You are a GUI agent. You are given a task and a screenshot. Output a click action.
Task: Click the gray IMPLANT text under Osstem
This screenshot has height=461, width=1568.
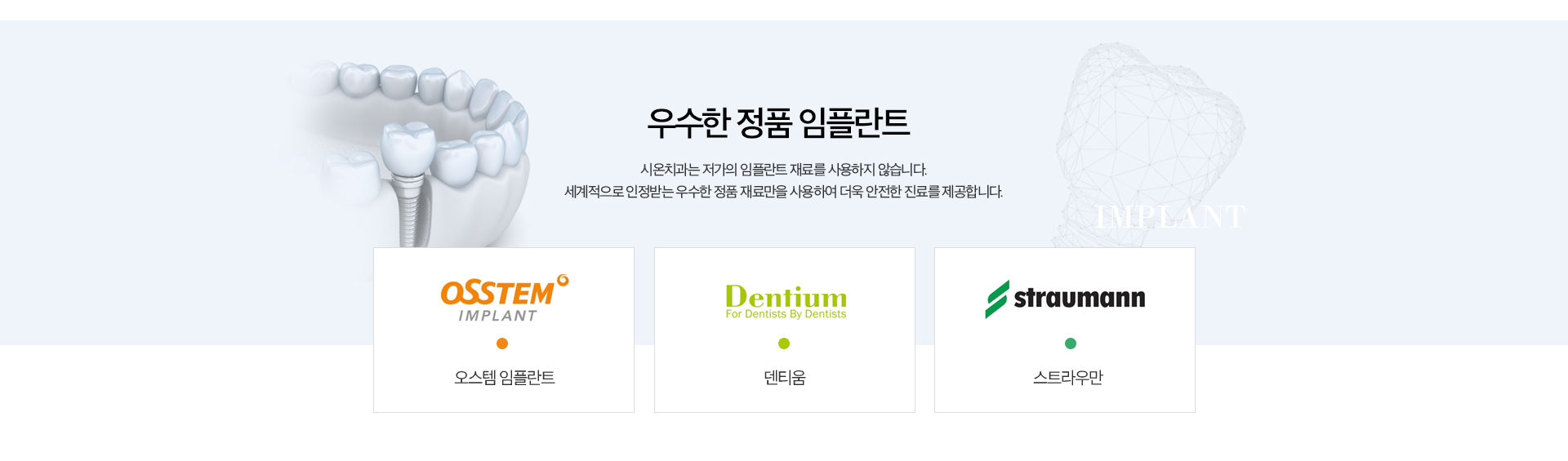click(497, 316)
